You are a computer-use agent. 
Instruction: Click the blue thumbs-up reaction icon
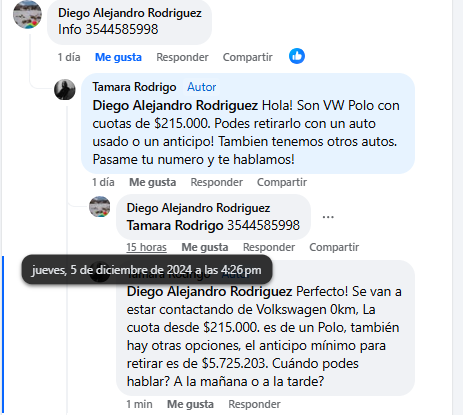click(297, 56)
